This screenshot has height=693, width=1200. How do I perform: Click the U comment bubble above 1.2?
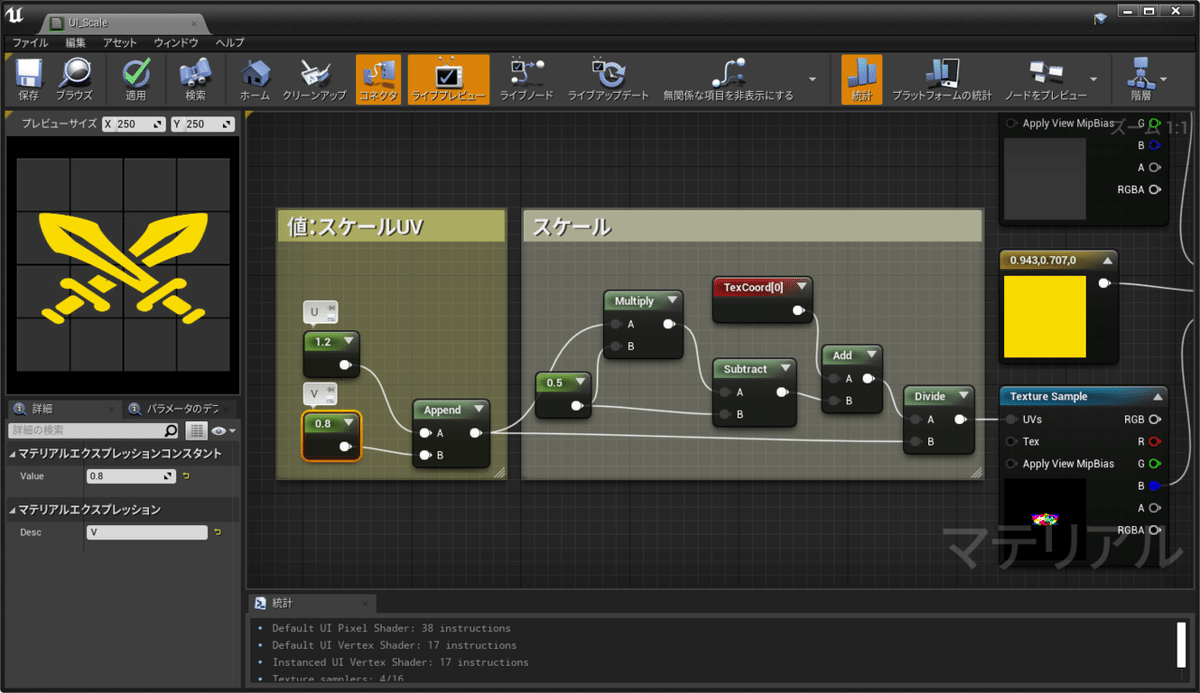pos(320,312)
